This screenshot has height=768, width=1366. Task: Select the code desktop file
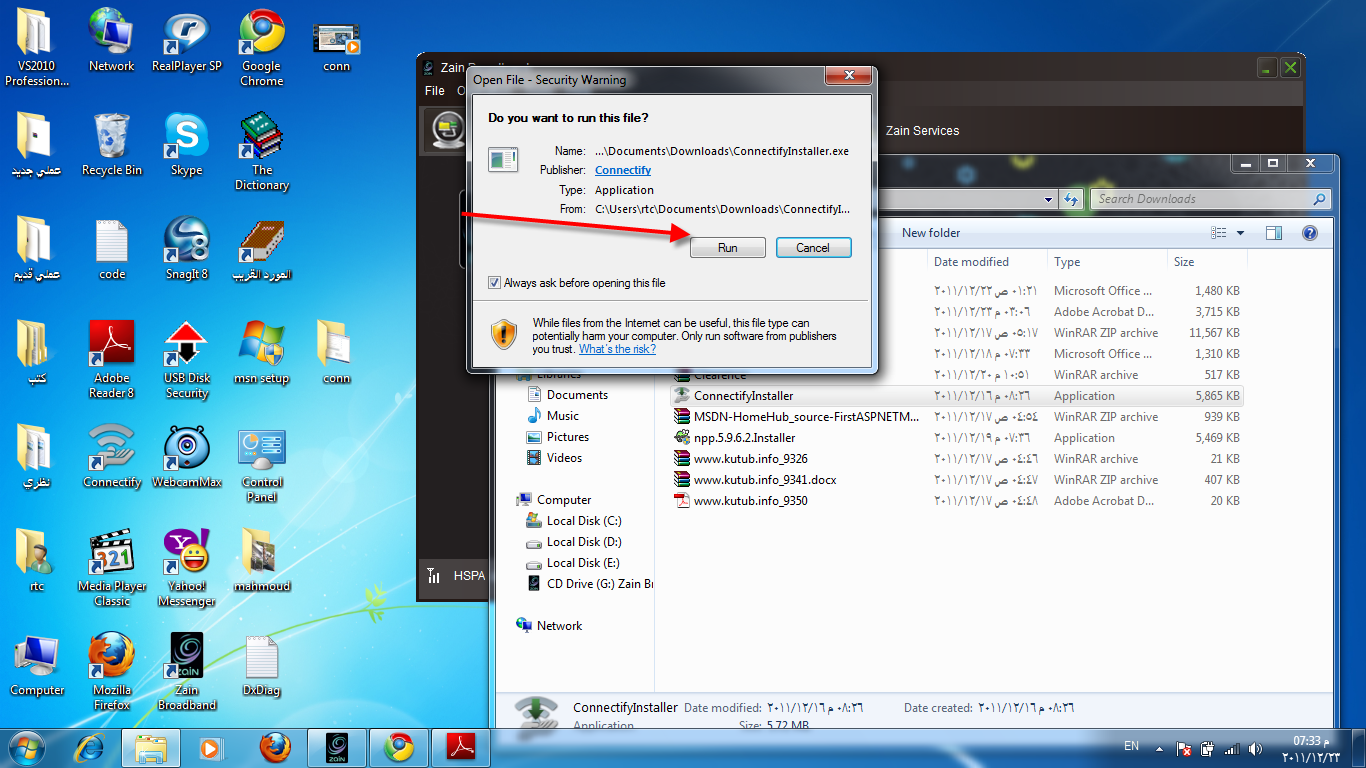tap(112, 248)
